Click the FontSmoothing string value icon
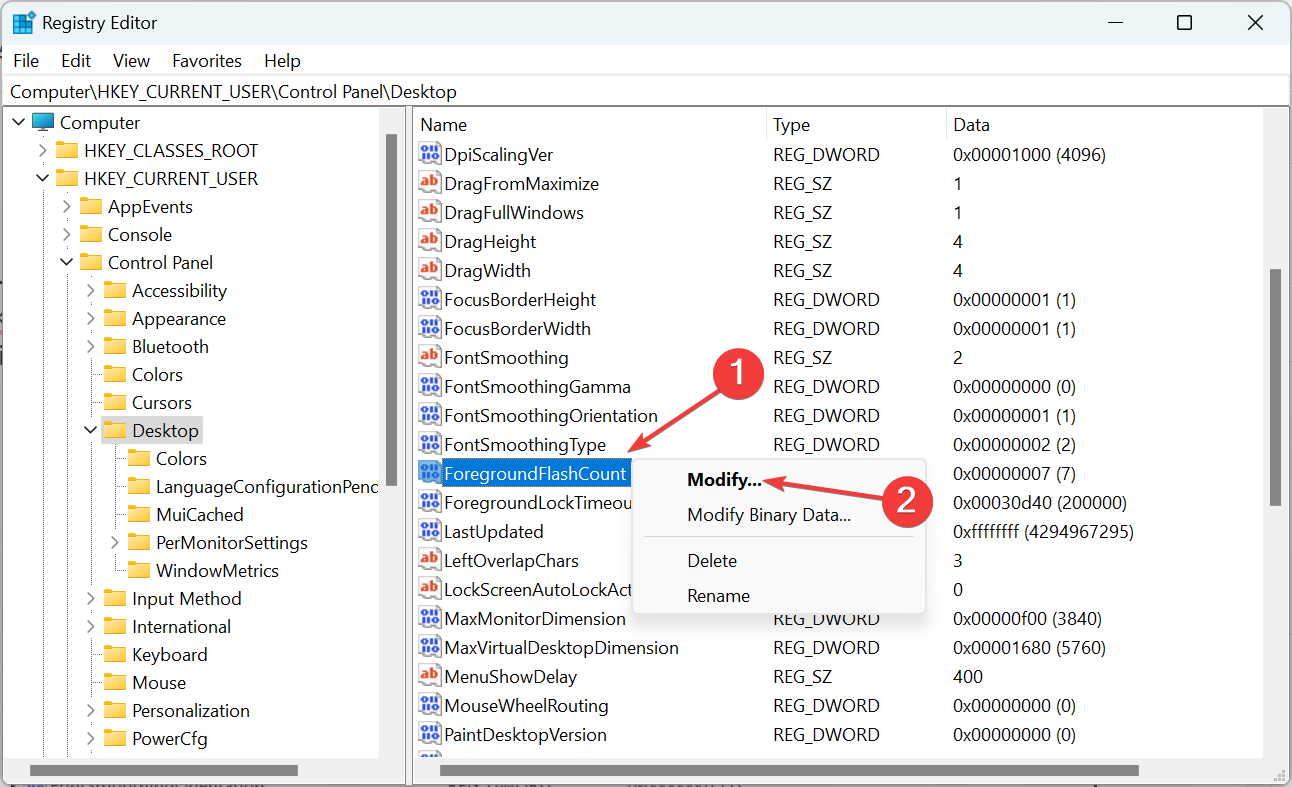Screen dimensions: 1292x787 [x=429, y=358]
